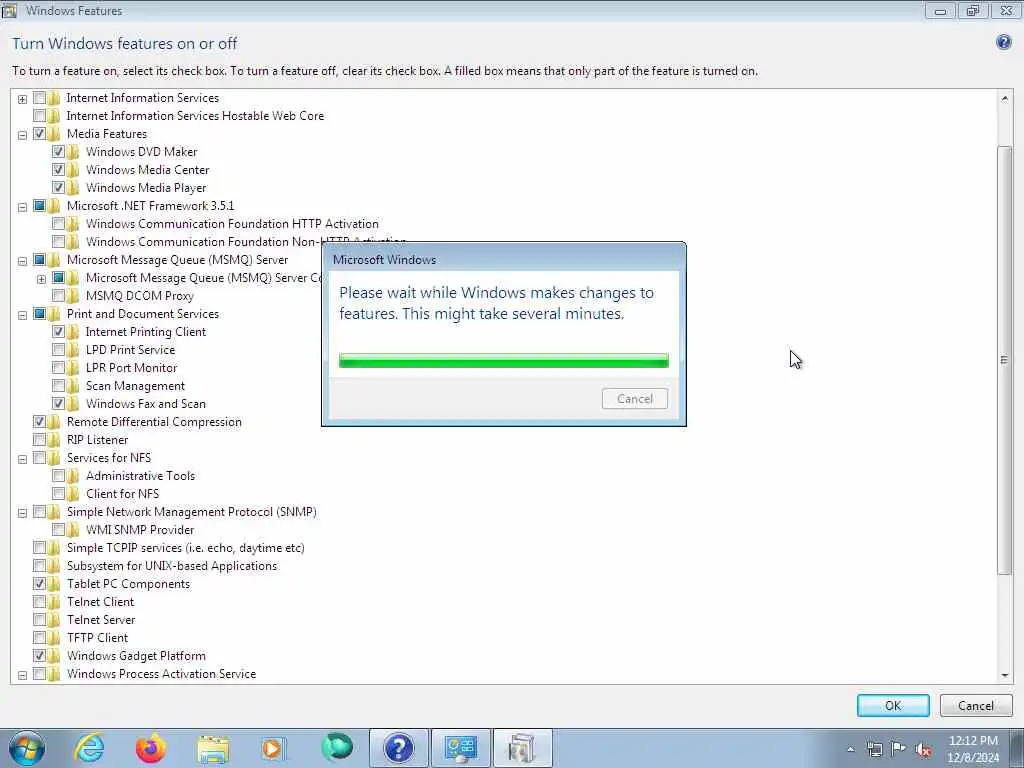Collapse the Media Features node
The width and height of the screenshot is (1024, 768).
(x=22, y=135)
